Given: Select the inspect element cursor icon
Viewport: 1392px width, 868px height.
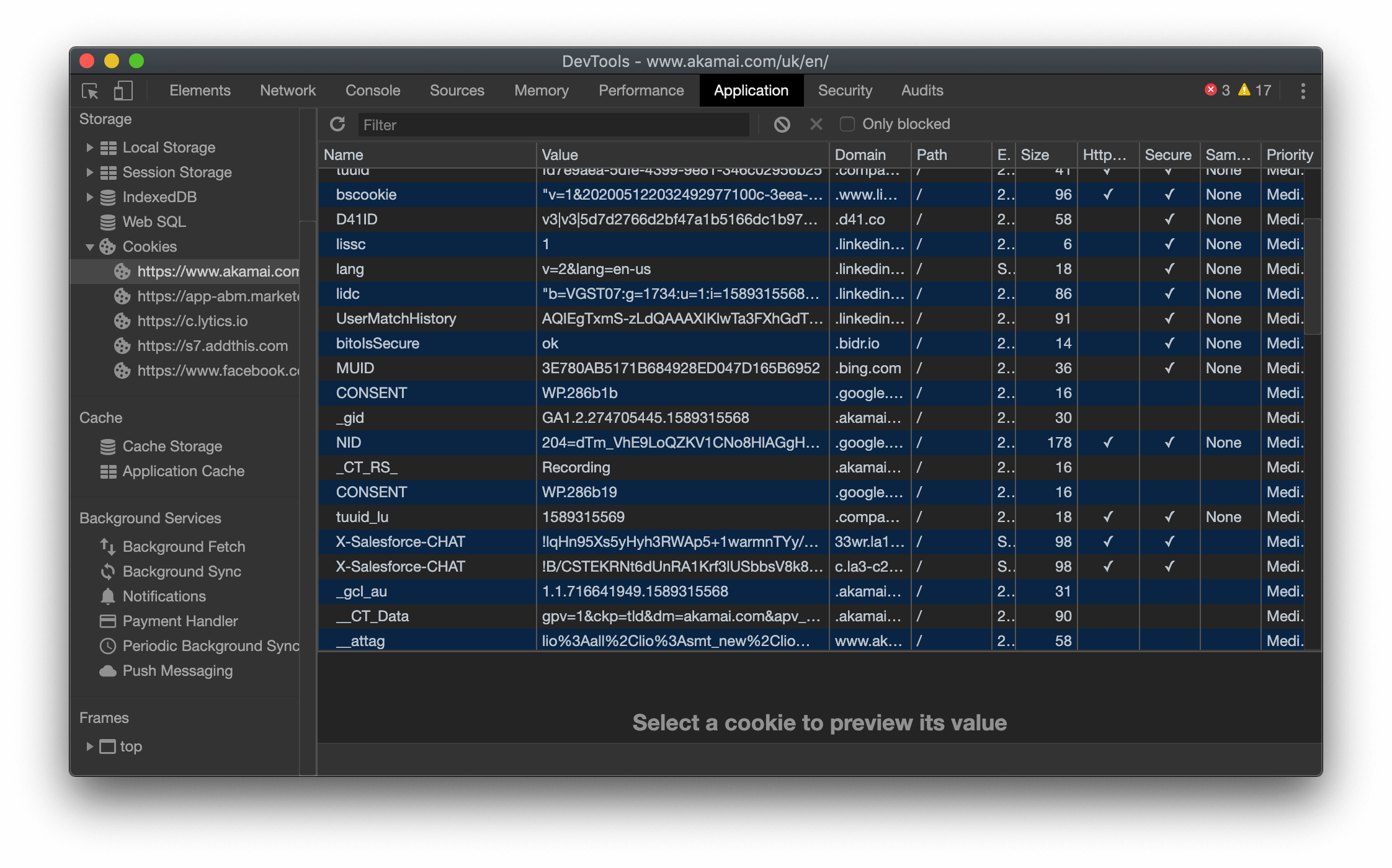Looking at the screenshot, I should pyautogui.click(x=89, y=91).
